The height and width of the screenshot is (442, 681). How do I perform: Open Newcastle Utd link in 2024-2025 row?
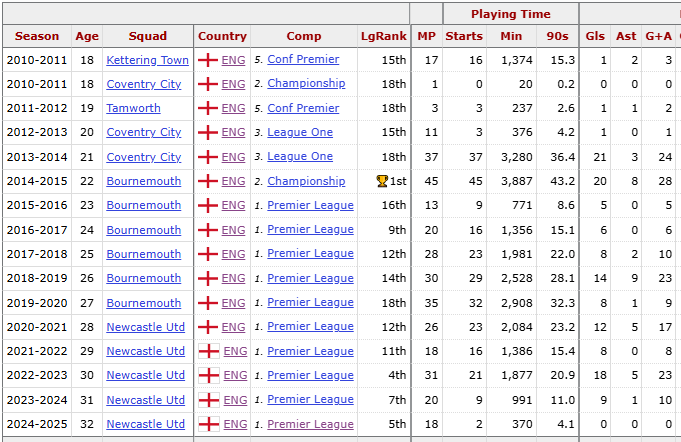[x=145, y=424]
